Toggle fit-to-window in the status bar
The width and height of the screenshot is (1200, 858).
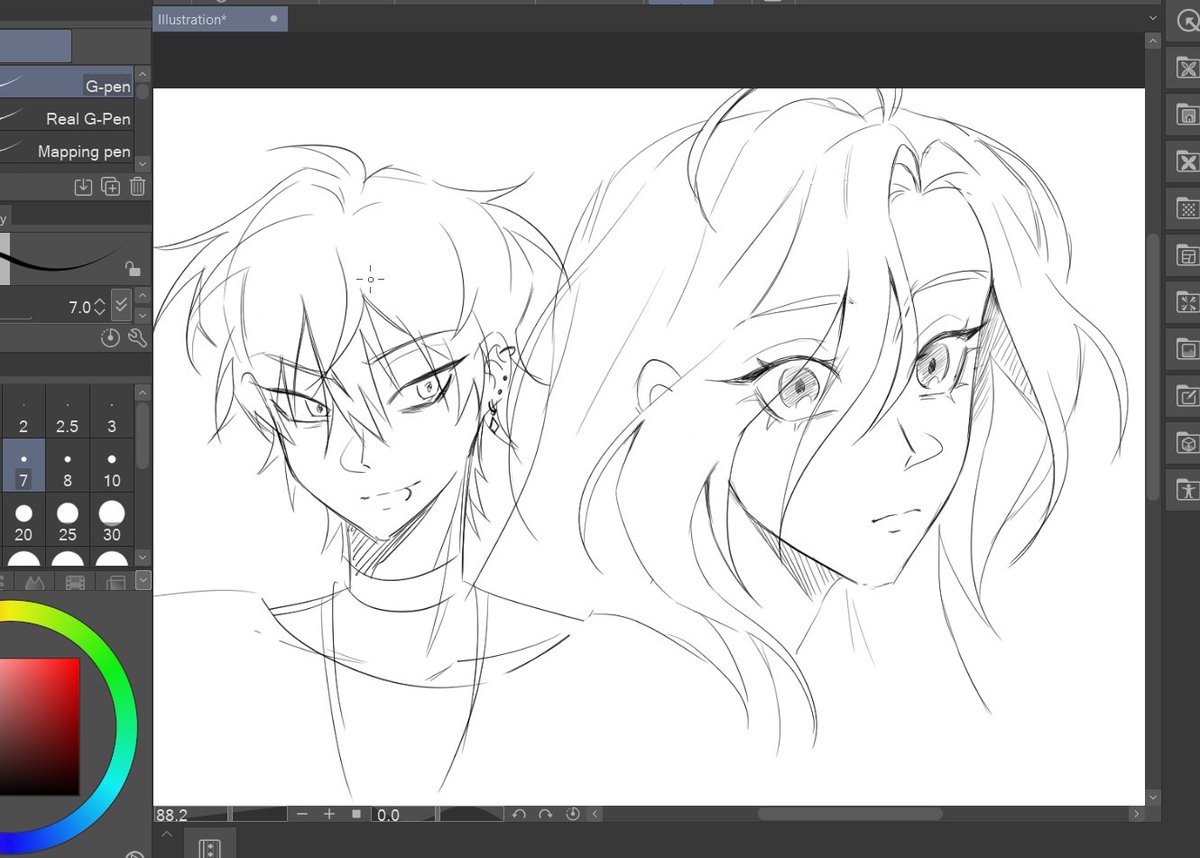pos(354,814)
